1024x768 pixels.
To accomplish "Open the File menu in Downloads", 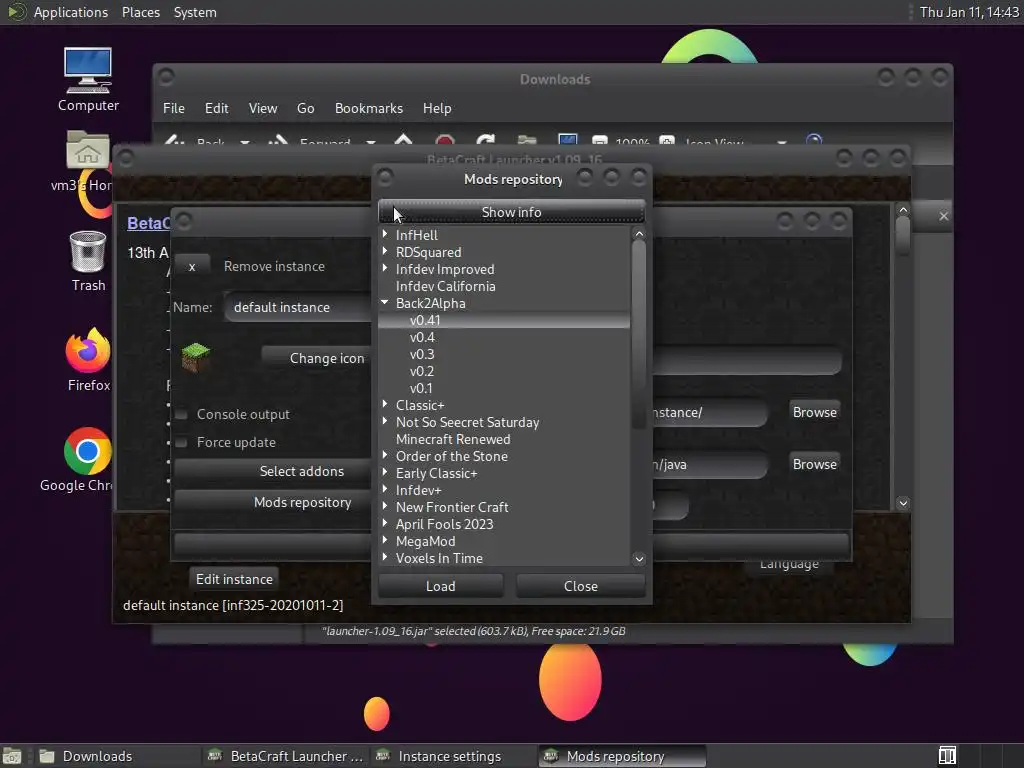I will click(x=174, y=108).
